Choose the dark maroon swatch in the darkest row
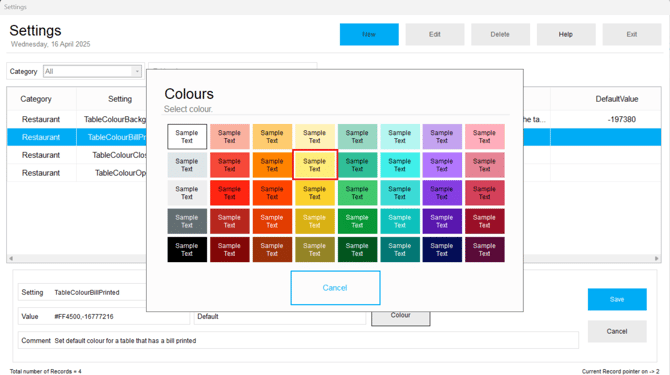 [229, 249]
